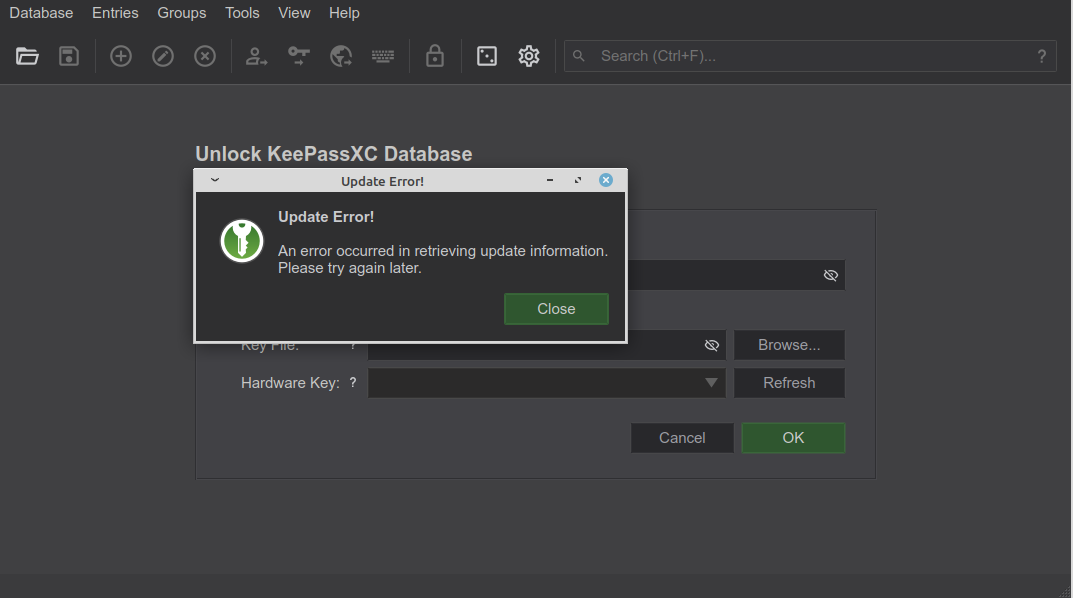Open the Password Generator dice icon
1073x598 pixels.
[x=487, y=56]
